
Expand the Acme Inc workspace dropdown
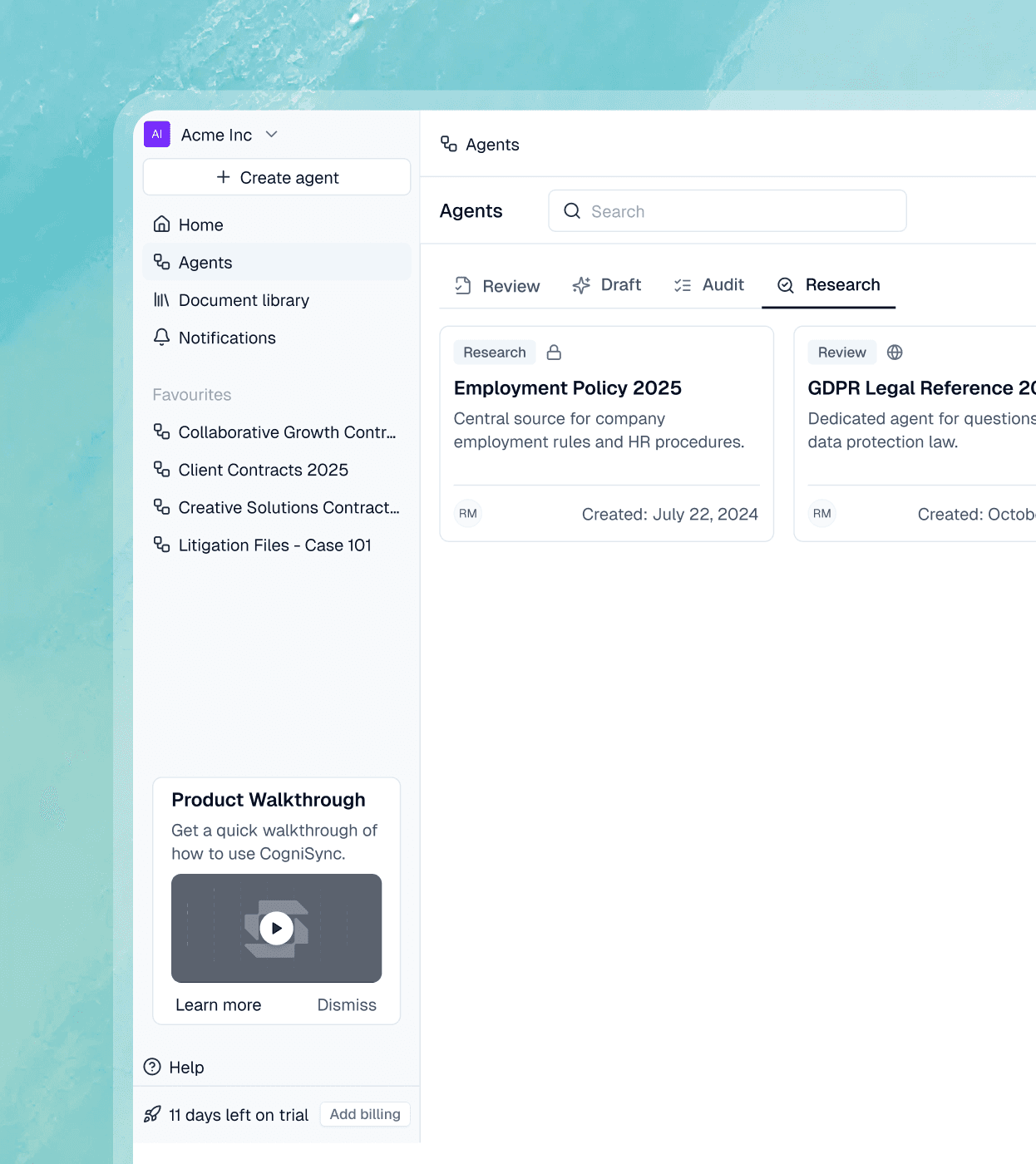(271, 135)
